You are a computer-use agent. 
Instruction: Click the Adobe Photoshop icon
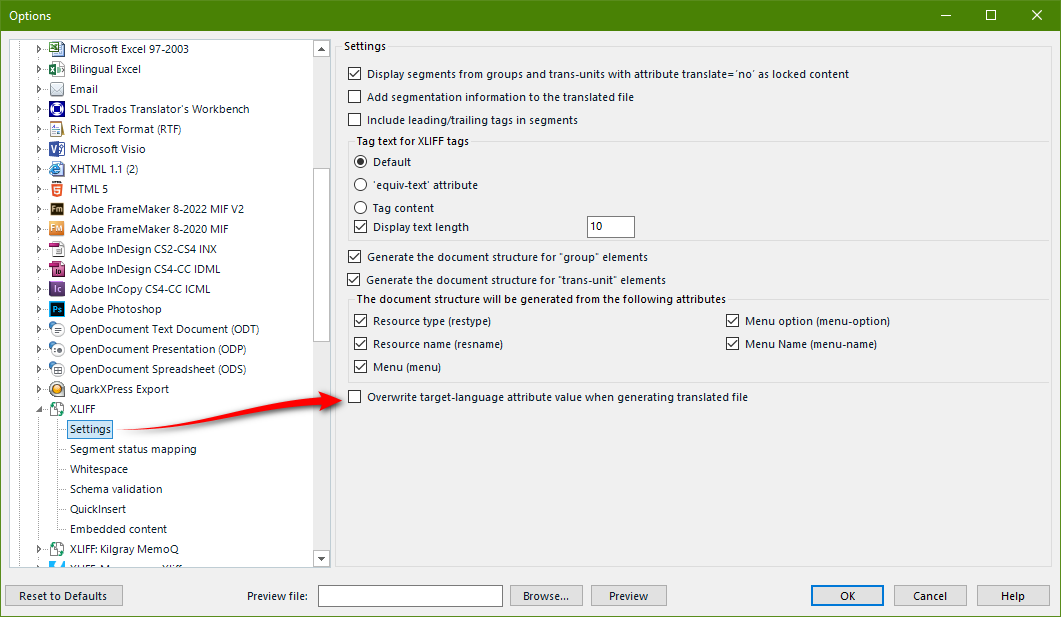coord(58,309)
